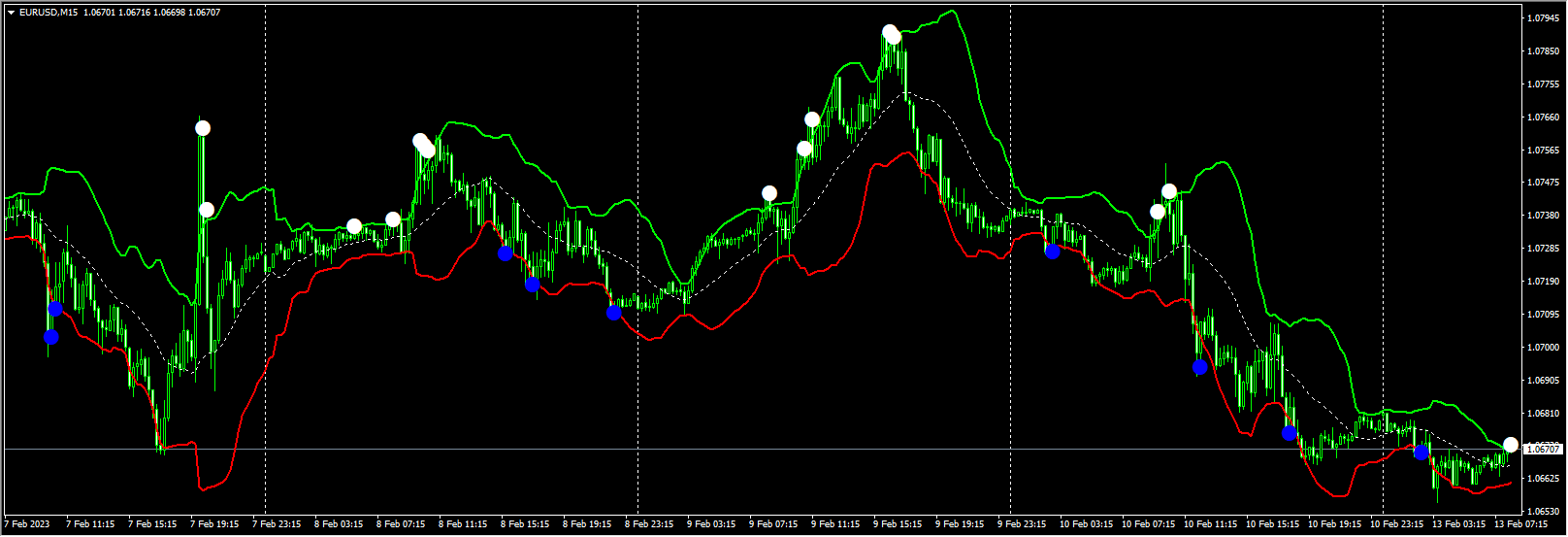This screenshot has height=537, width=1568.
Task: Click the 7 Feb 2023 date label
Action: [27, 524]
